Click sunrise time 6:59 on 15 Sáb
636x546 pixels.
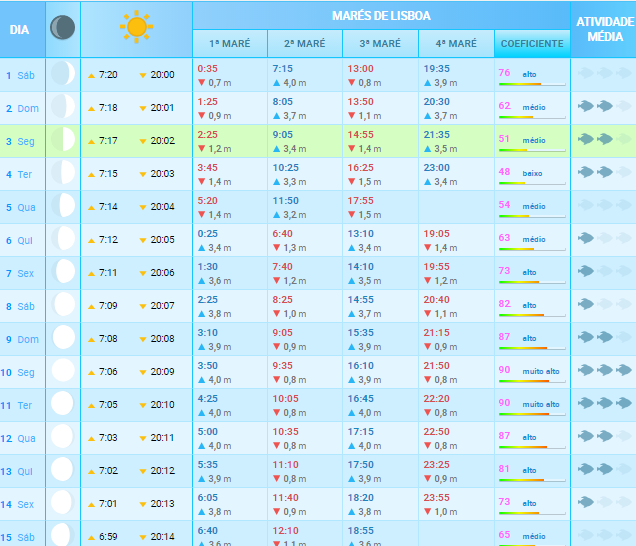[108, 537]
